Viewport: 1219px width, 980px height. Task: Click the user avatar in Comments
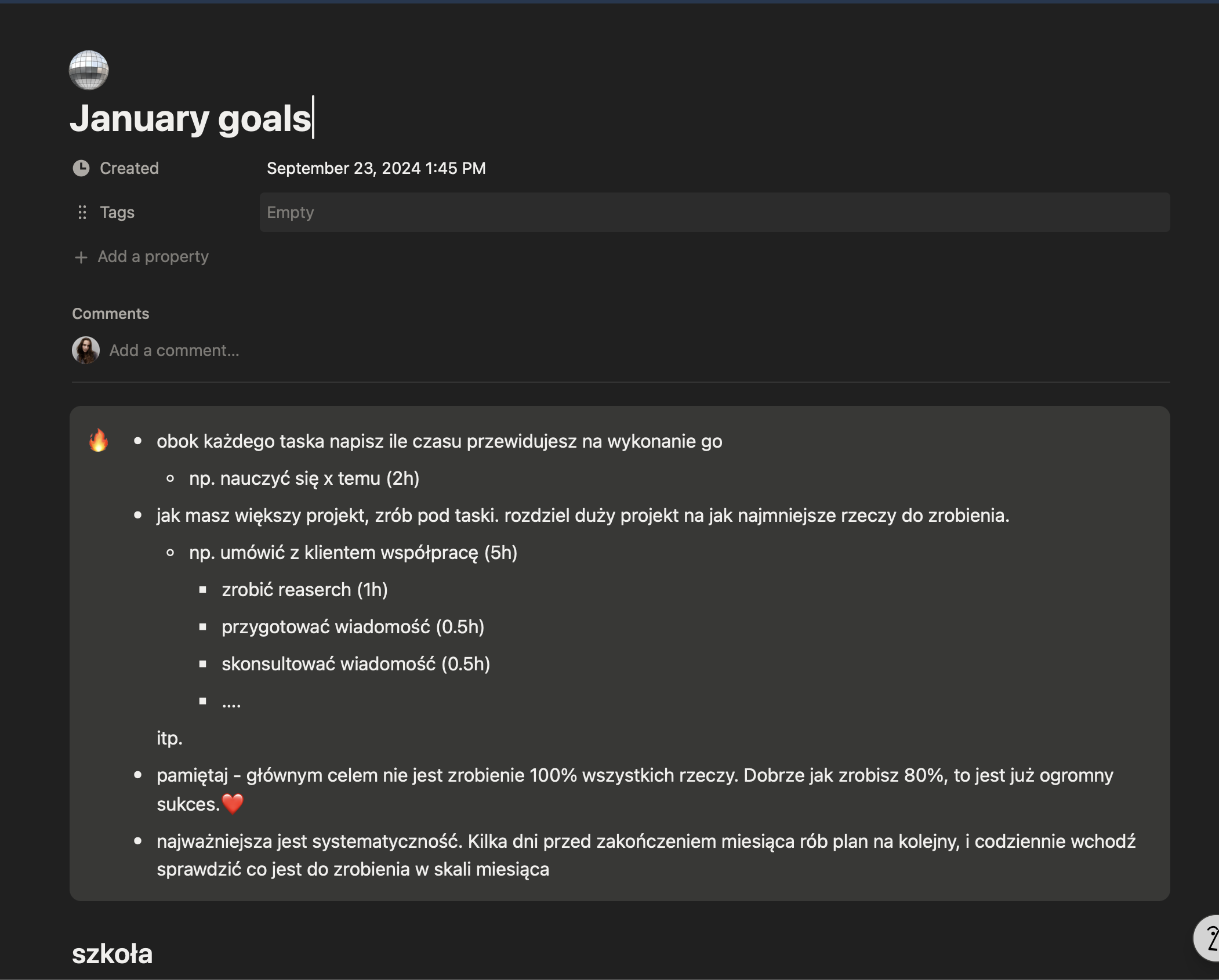[x=86, y=350]
